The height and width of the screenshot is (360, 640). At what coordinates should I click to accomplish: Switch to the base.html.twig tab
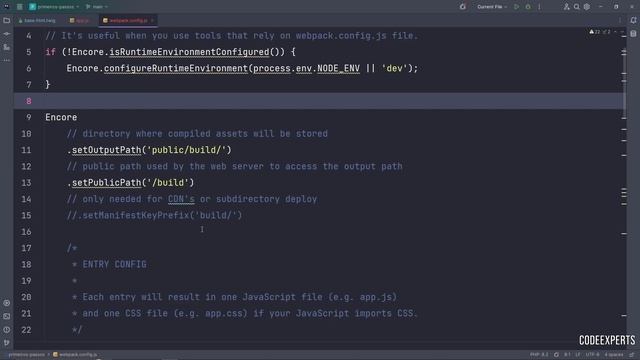coord(37,20)
